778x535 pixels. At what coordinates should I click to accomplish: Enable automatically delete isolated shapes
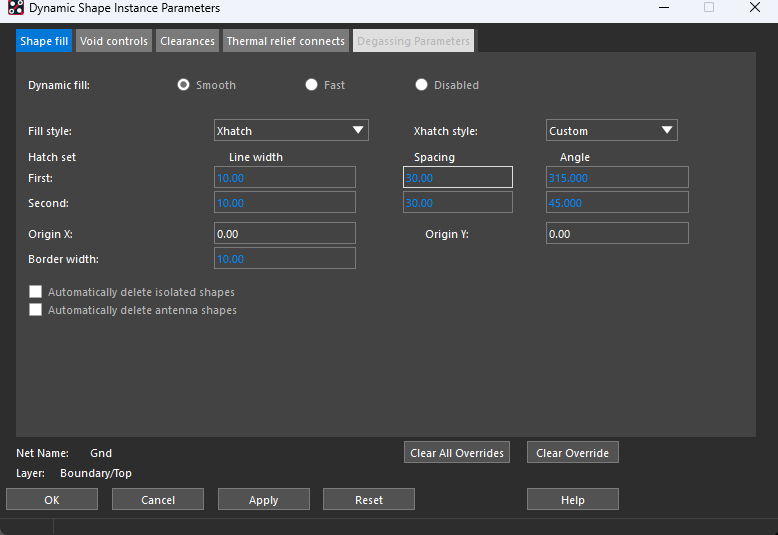(x=36, y=292)
